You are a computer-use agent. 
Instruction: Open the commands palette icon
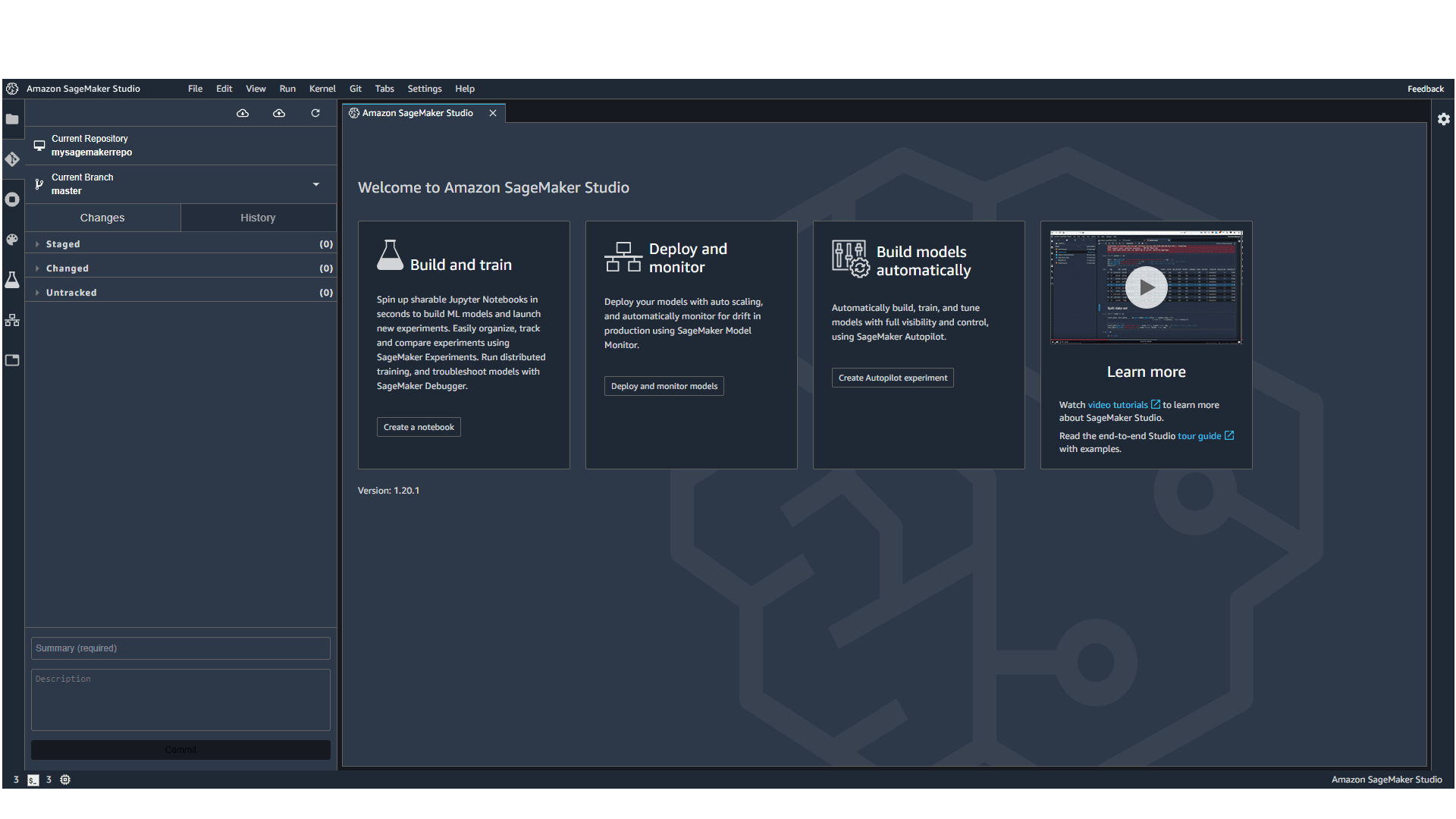(x=12, y=240)
